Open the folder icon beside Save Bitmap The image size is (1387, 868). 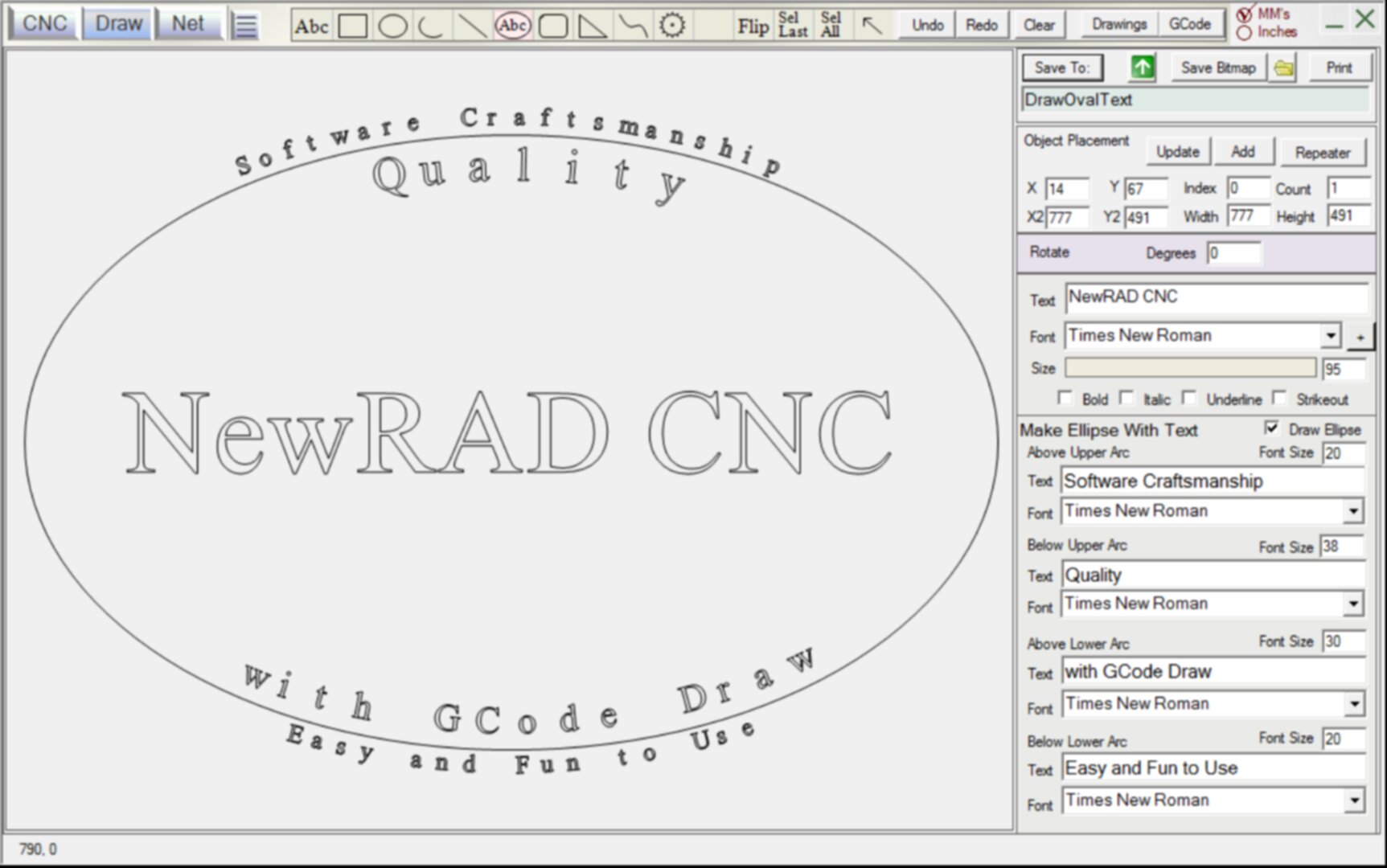click(x=1284, y=68)
